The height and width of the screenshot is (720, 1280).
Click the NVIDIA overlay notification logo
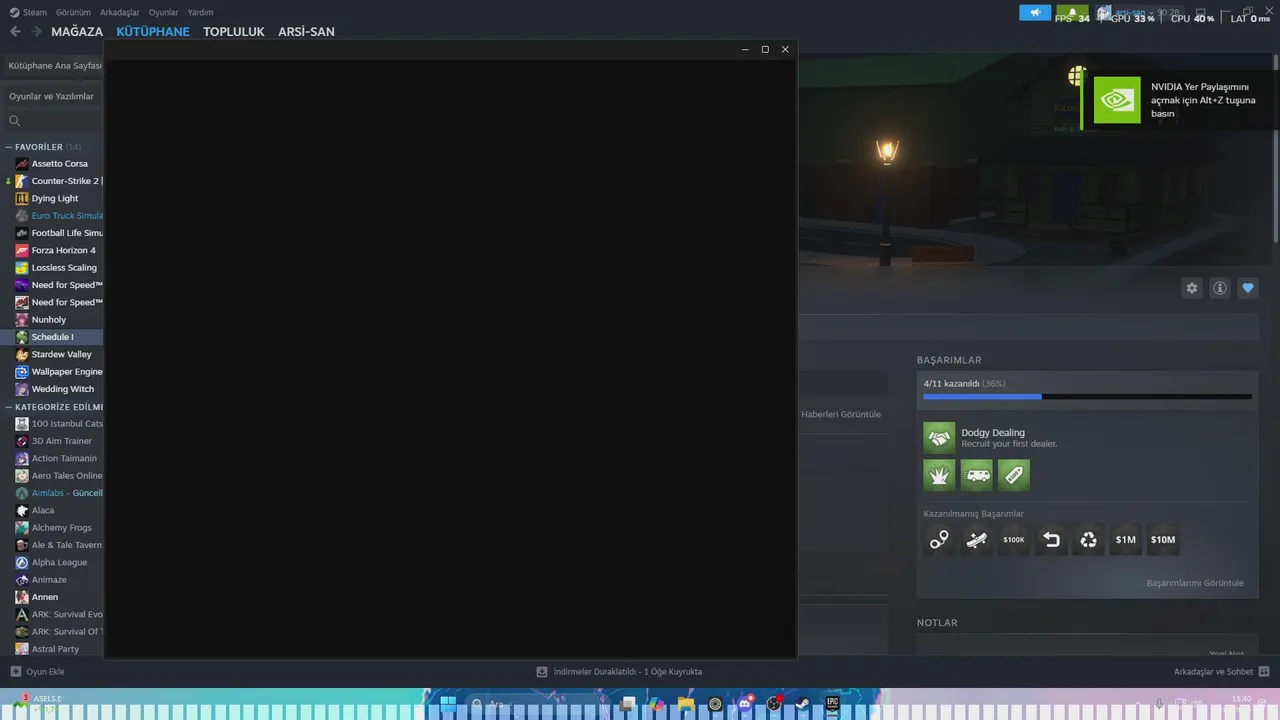[1117, 100]
